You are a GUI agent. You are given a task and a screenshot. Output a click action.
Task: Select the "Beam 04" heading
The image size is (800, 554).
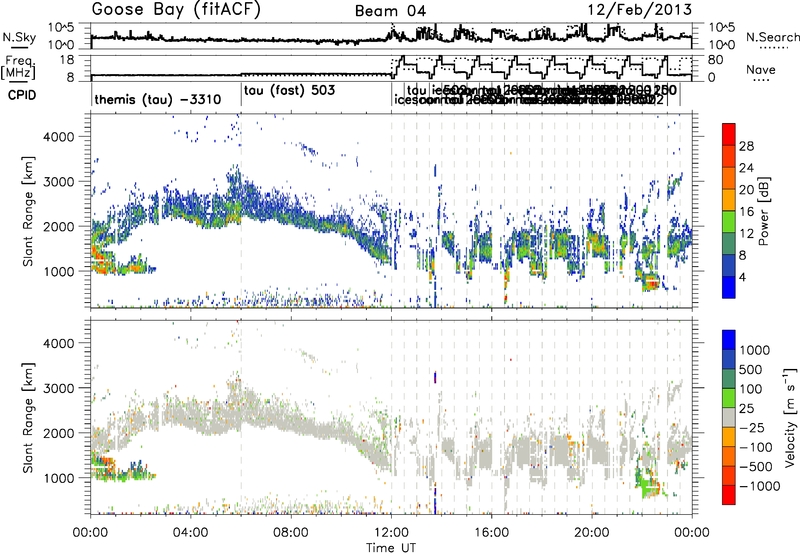[x=390, y=11]
